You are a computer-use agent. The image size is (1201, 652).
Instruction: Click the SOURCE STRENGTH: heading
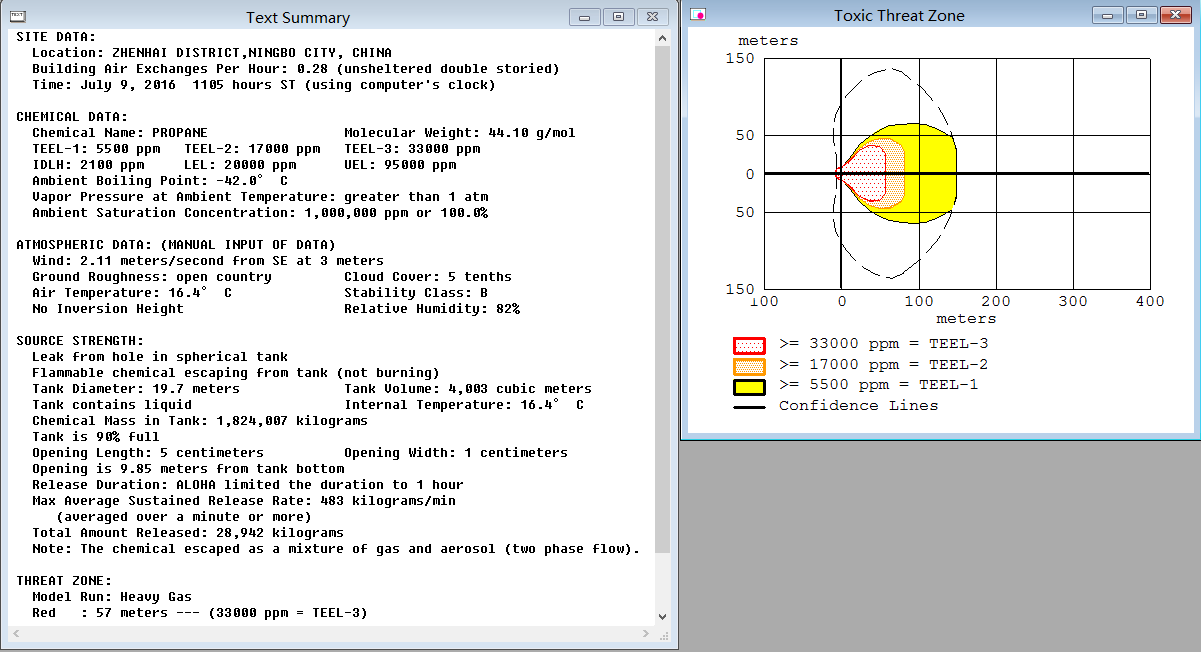click(x=80, y=341)
